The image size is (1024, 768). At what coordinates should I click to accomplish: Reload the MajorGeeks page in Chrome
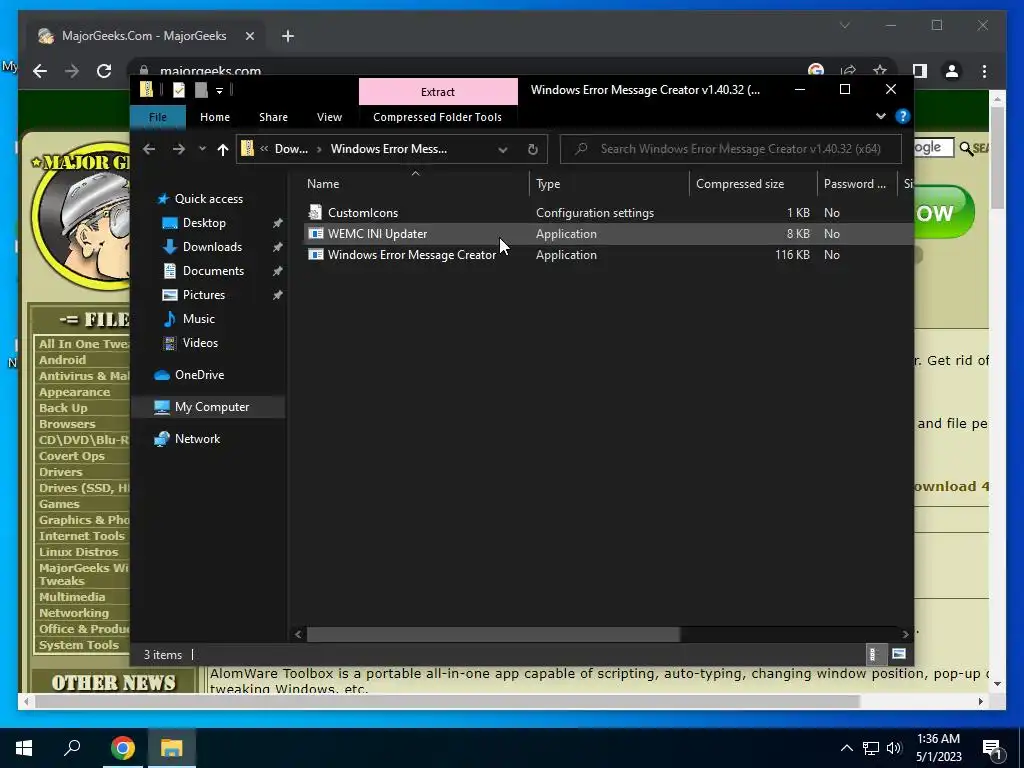click(104, 71)
